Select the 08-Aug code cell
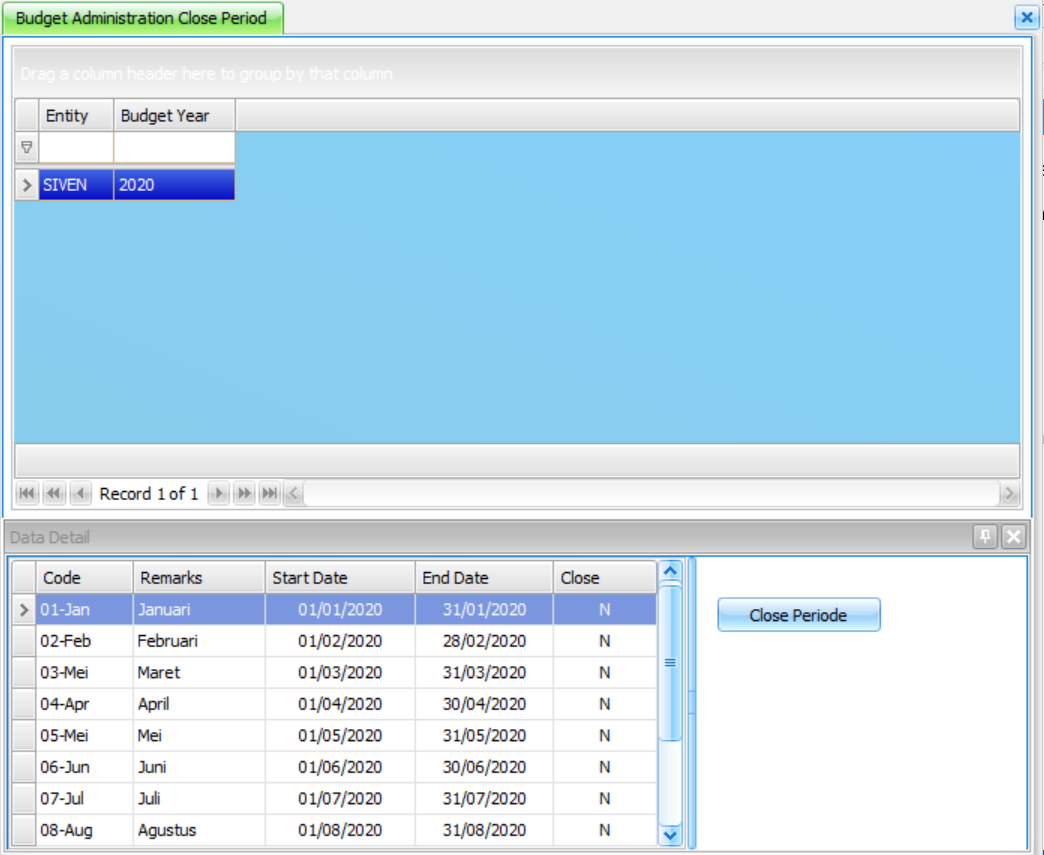Viewport: 1044px width, 855px height. click(85, 830)
